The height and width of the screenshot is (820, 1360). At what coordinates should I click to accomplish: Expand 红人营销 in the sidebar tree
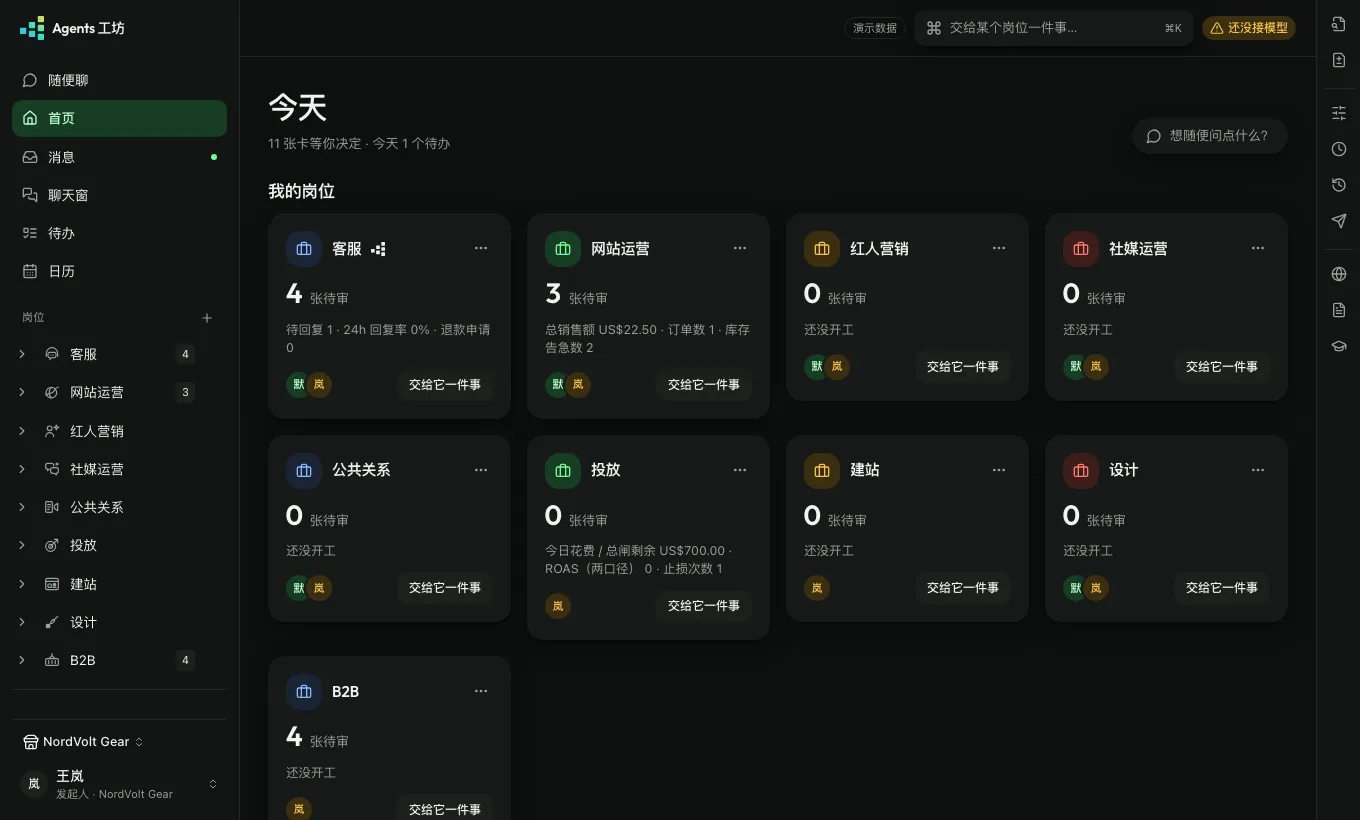(x=22, y=431)
